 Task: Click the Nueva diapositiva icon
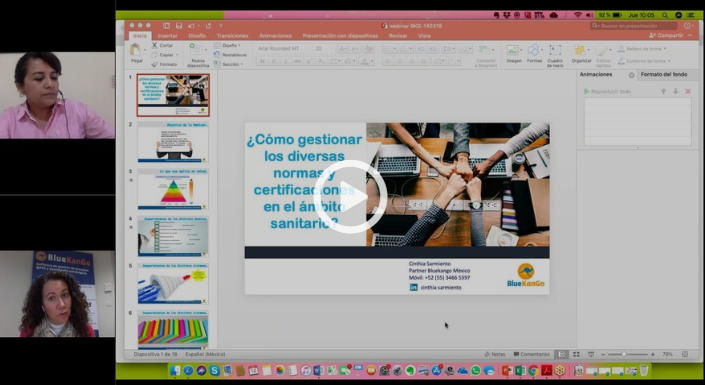pyautogui.click(x=197, y=49)
